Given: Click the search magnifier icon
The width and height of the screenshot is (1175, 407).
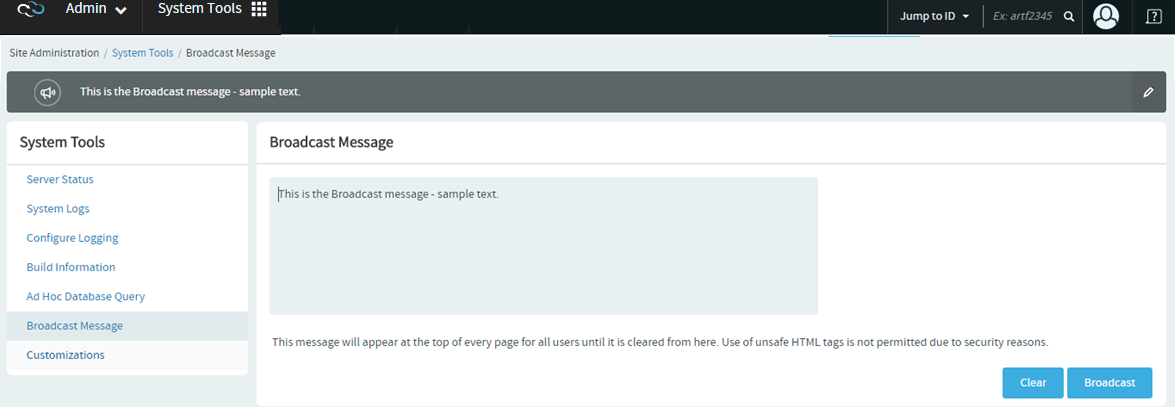Looking at the screenshot, I should 1069,16.
